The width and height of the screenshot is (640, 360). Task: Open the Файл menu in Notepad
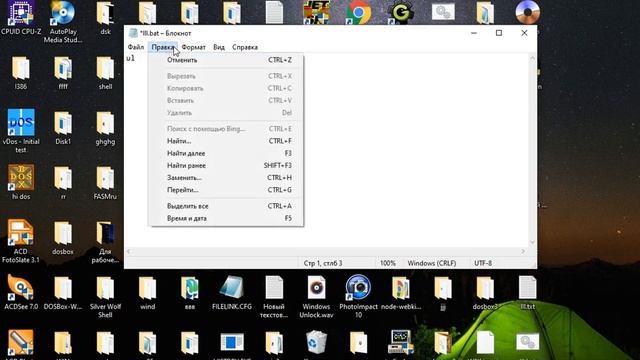136,47
